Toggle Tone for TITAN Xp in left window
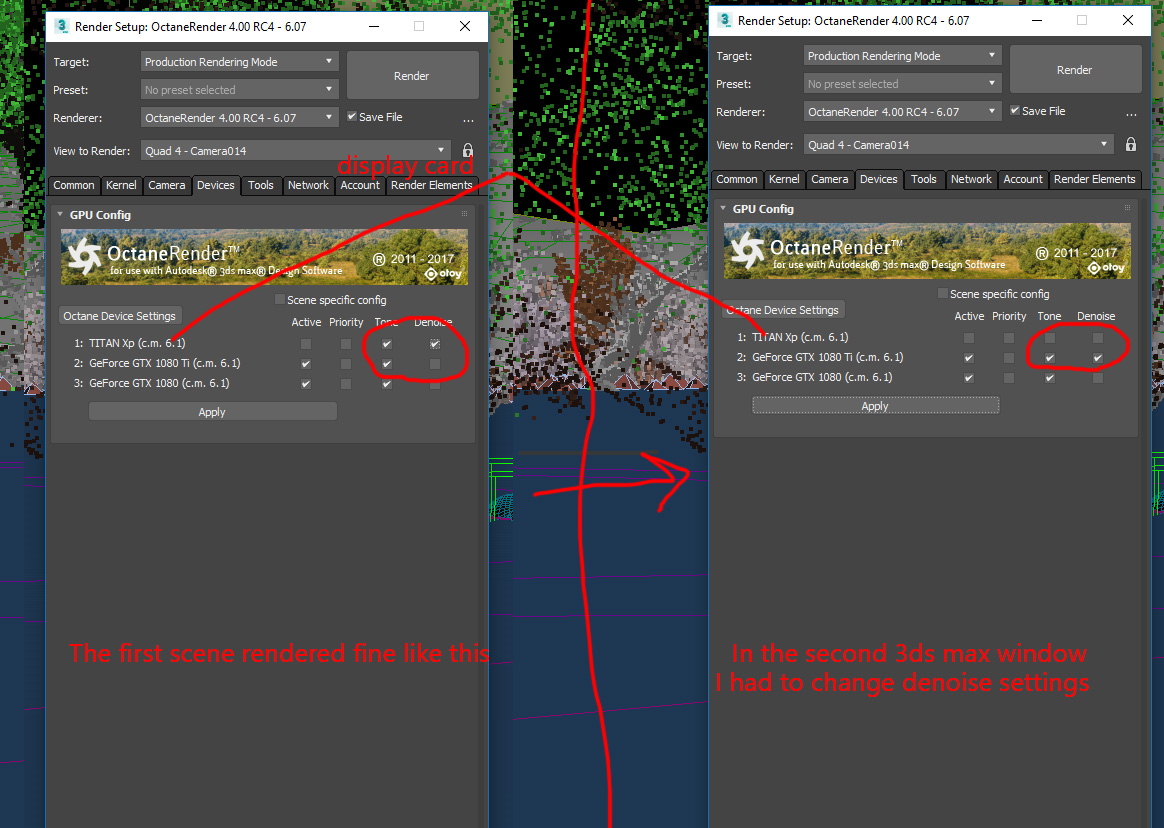The image size is (1164, 828). [x=387, y=344]
